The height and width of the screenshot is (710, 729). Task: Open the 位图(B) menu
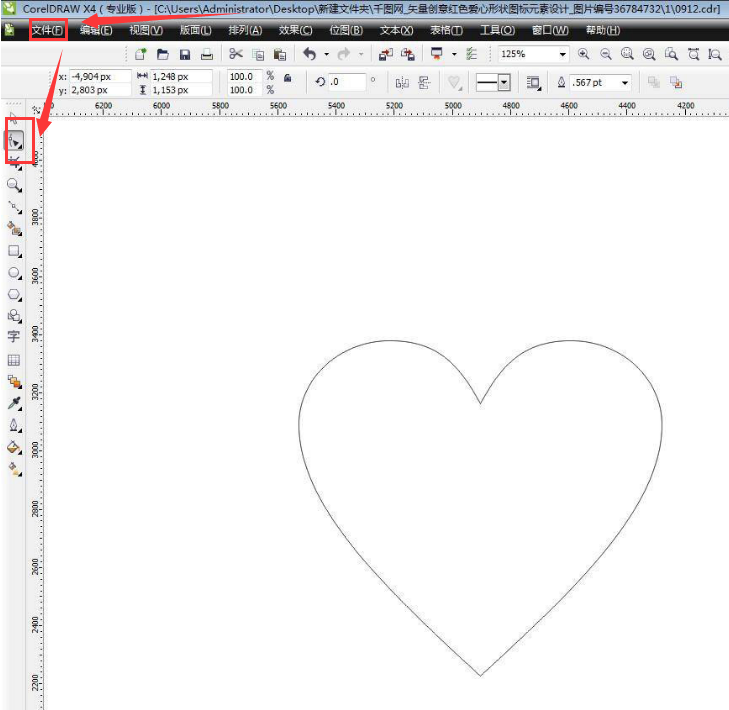(x=346, y=30)
